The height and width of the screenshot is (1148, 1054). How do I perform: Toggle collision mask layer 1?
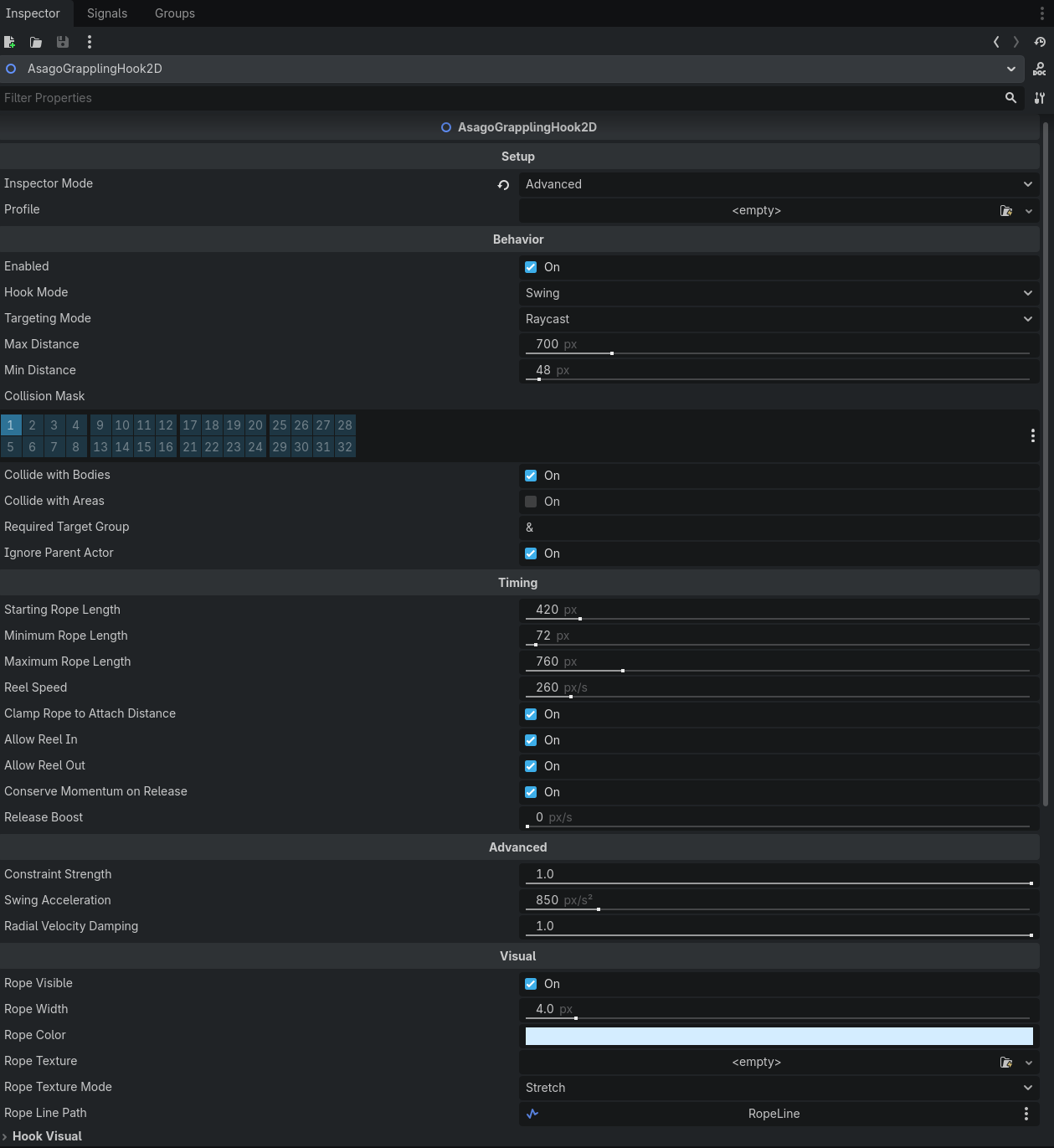pos(11,425)
